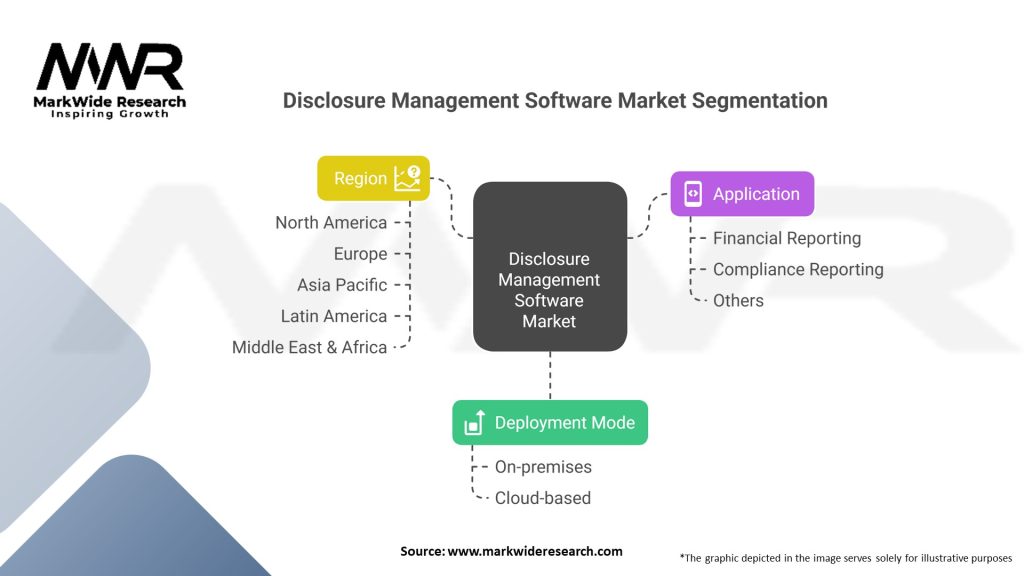Select the purple Application label text
This screenshot has width=1024, height=576.
point(756,194)
